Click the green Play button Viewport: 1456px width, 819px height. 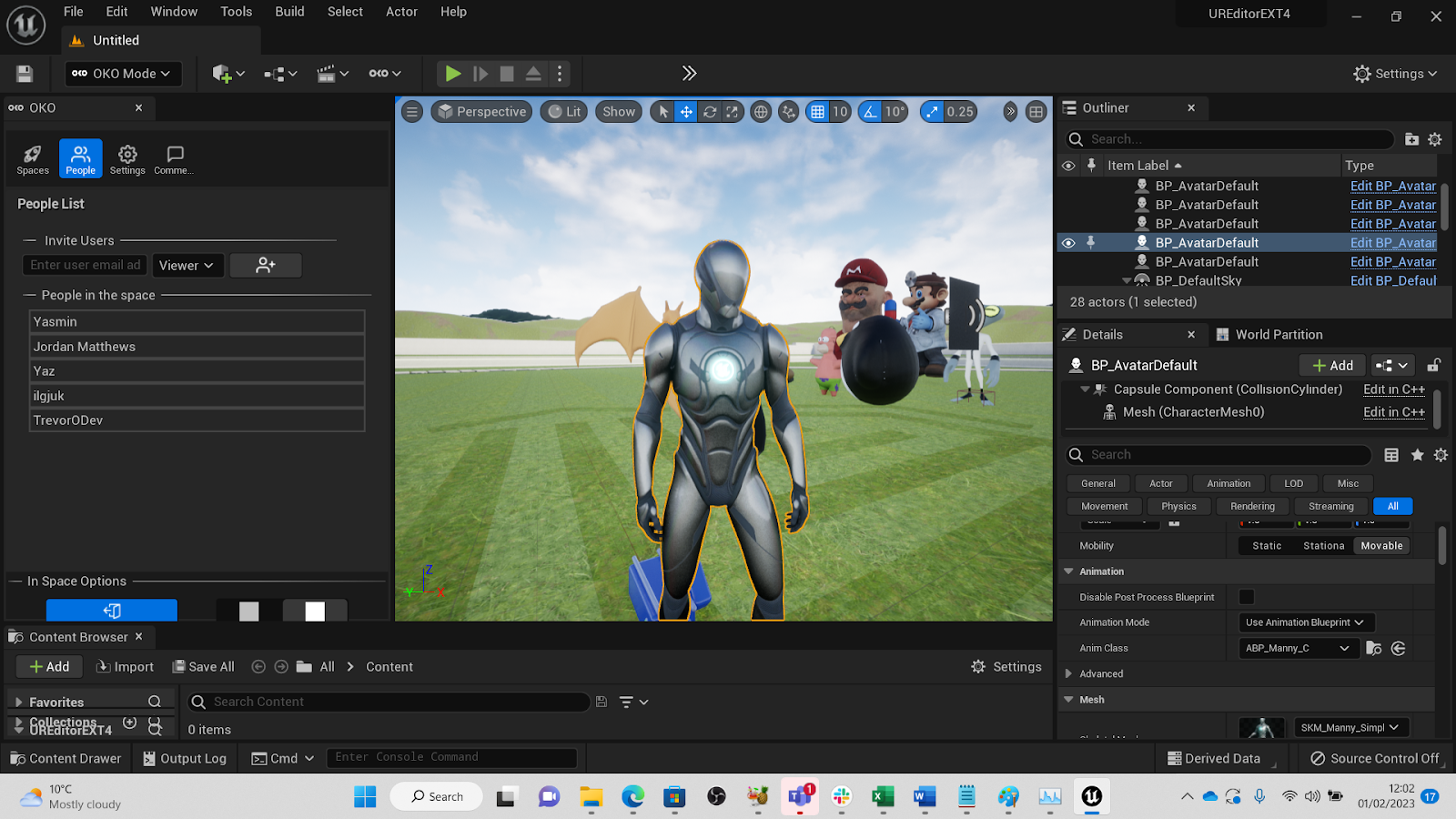coord(452,74)
